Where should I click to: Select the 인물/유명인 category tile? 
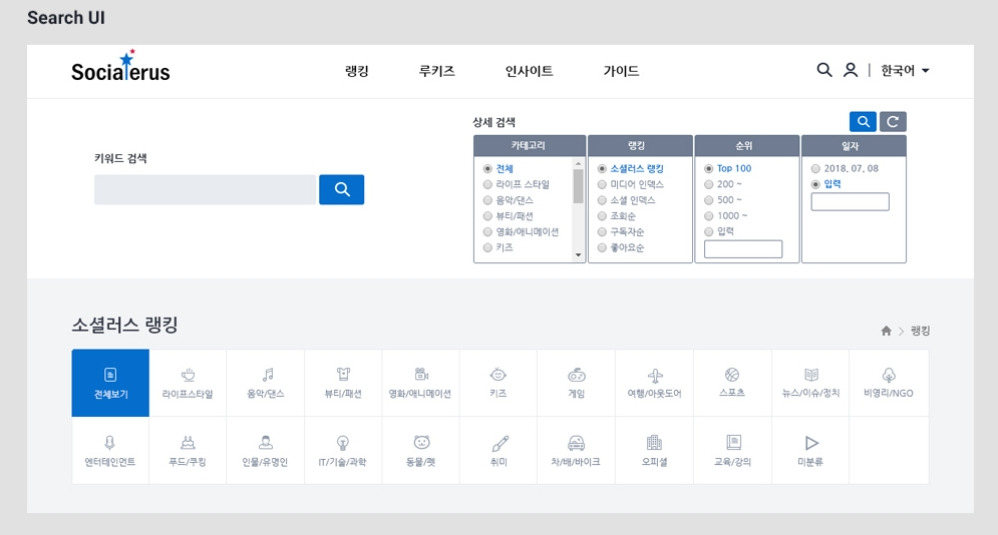(x=265, y=451)
